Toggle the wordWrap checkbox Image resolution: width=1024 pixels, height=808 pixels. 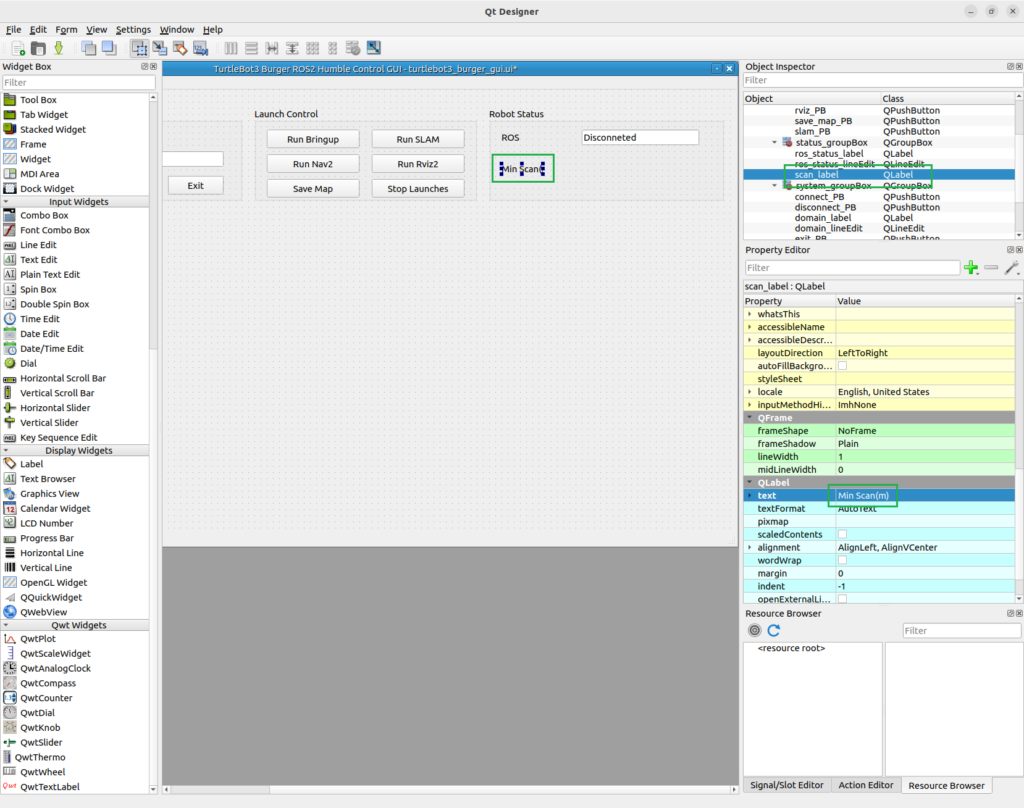pyautogui.click(x=842, y=560)
